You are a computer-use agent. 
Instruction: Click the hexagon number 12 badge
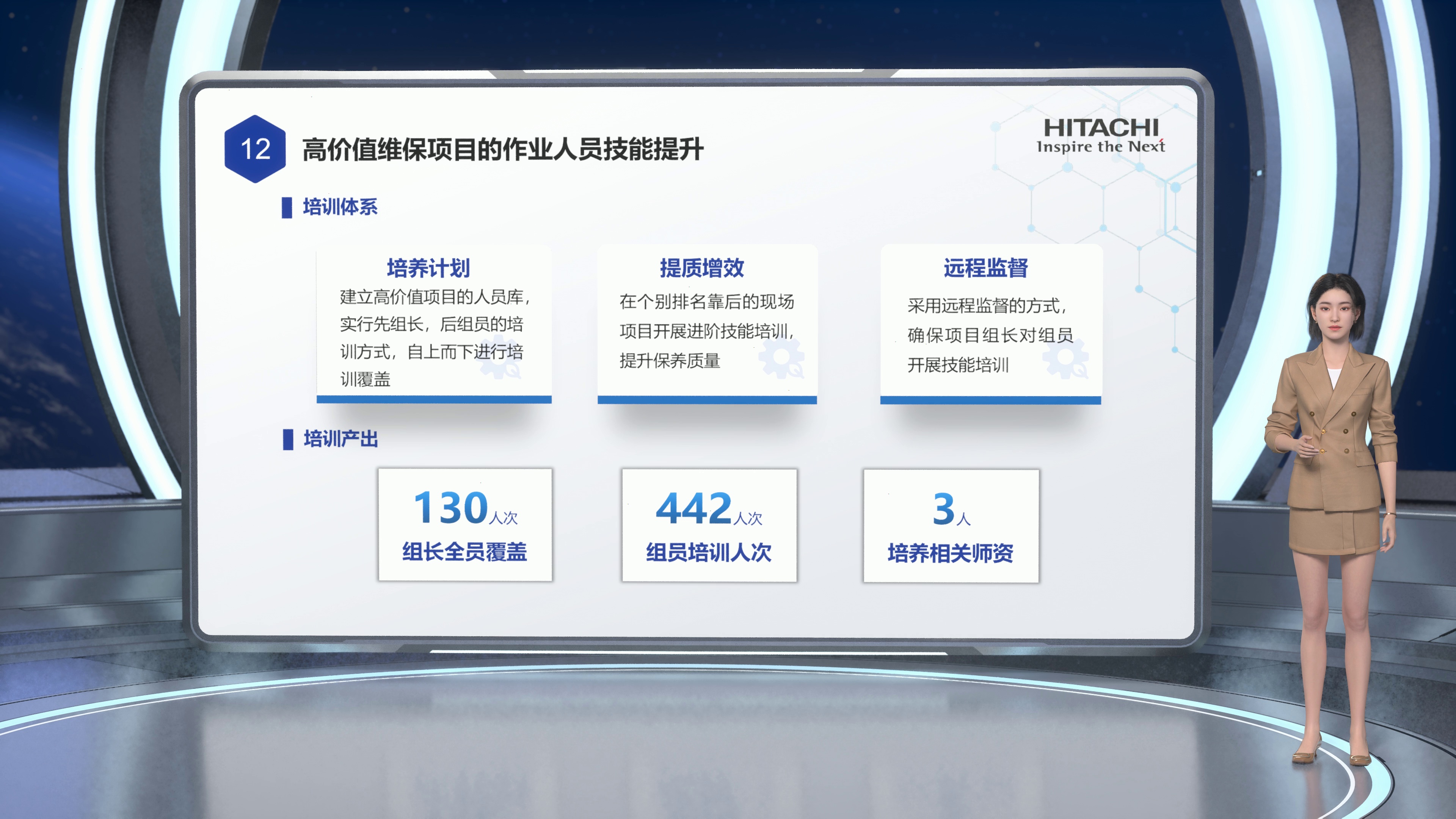(x=255, y=149)
